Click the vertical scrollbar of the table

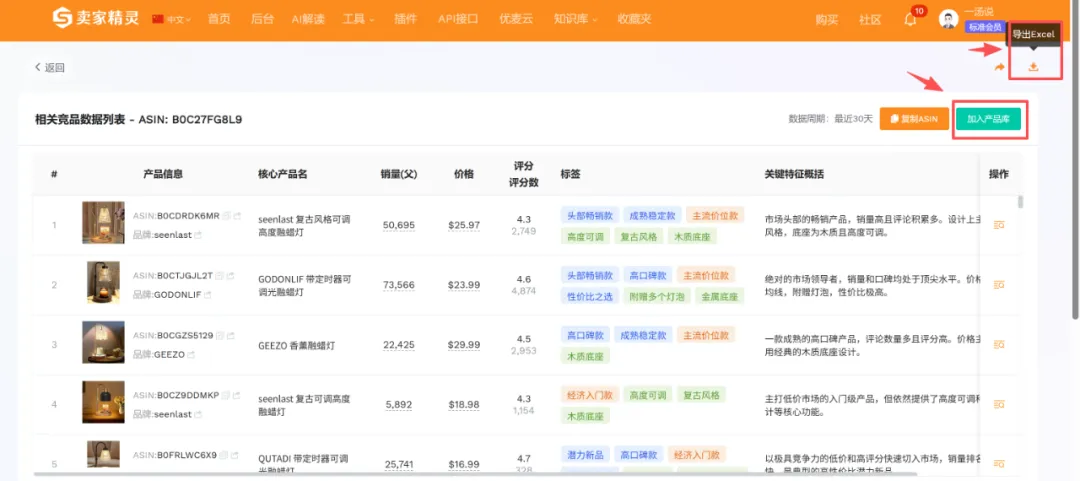click(x=1021, y=202)
